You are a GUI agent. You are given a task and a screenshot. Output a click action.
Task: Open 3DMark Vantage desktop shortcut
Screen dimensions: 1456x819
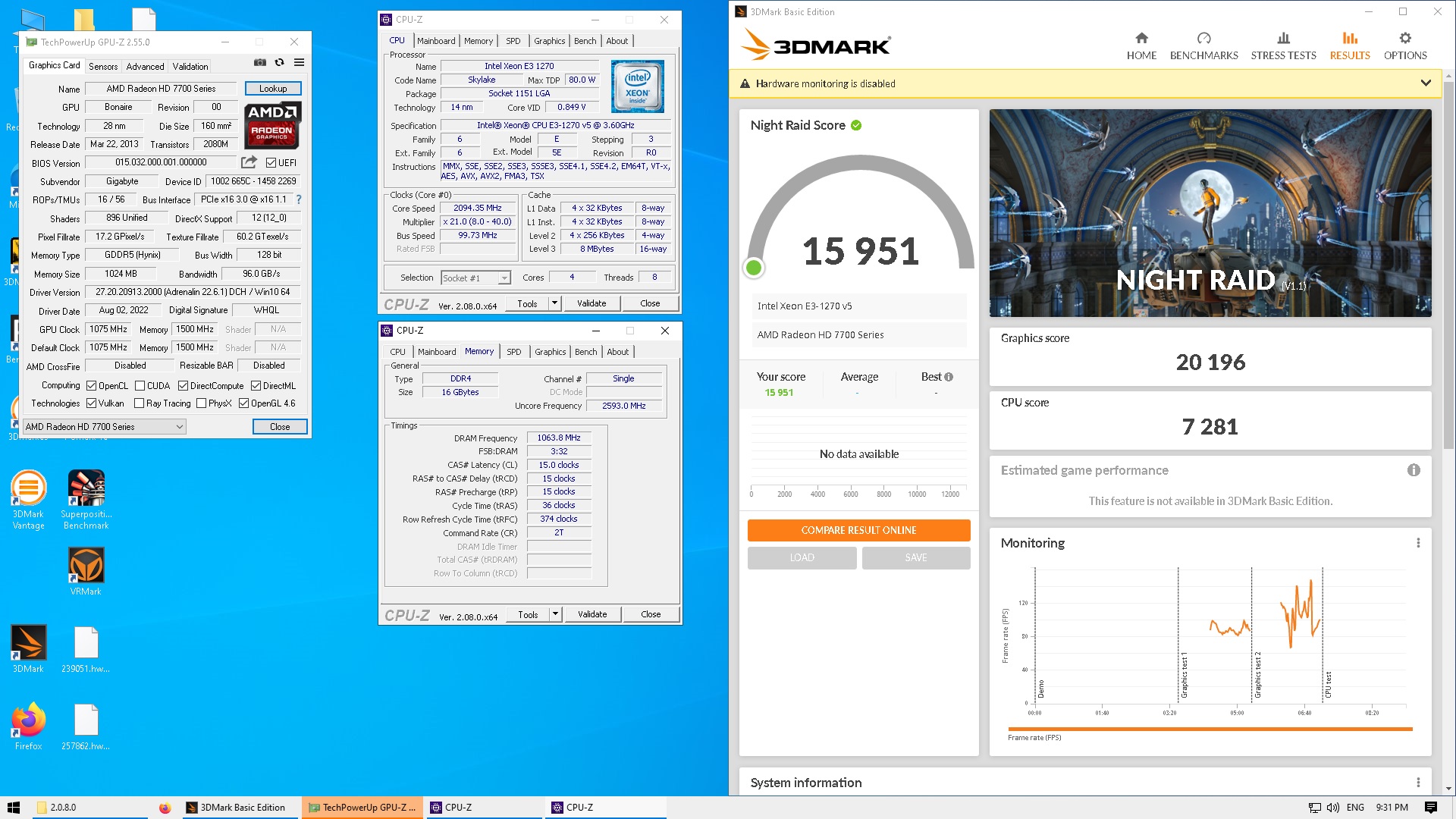click(29, 500)
